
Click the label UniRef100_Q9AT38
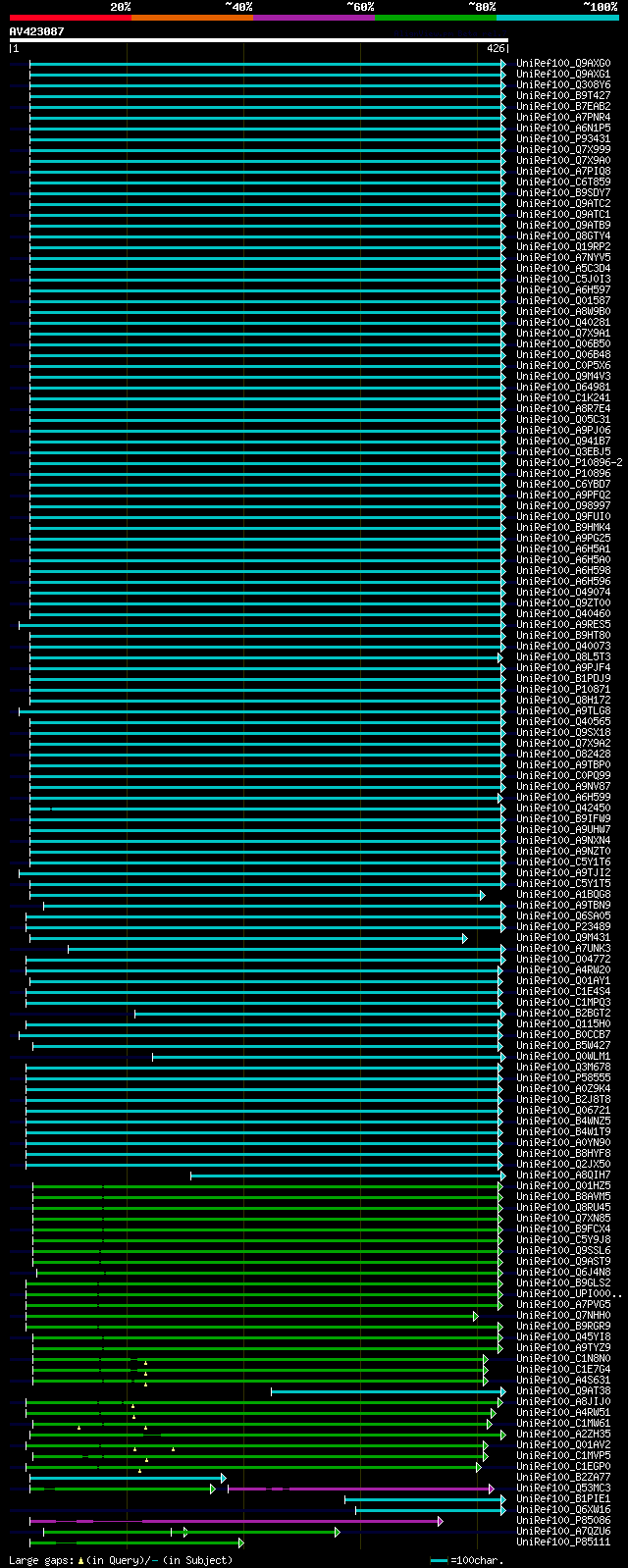[x=563, y=1391]
